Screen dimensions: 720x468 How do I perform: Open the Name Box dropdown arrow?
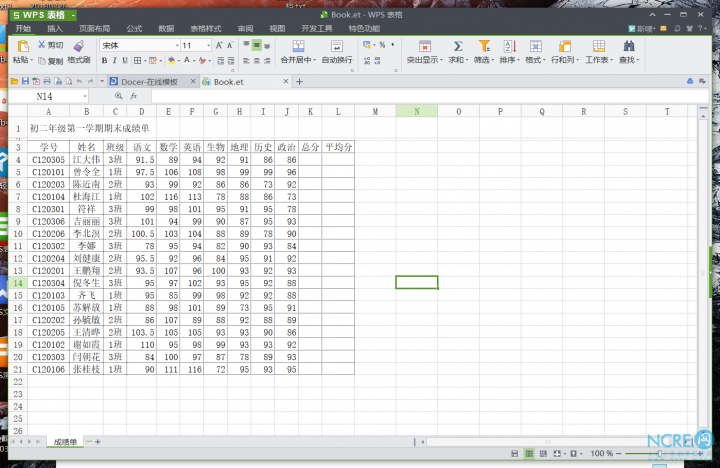(85, 96)
